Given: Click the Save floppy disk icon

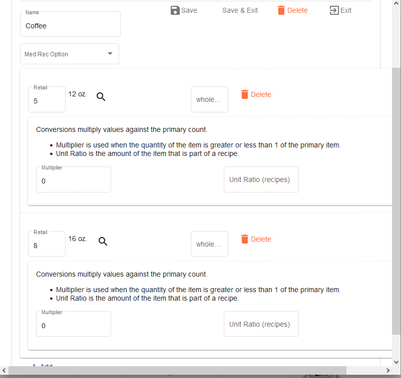Looking at the screenshot, I should tap(175, 10).
